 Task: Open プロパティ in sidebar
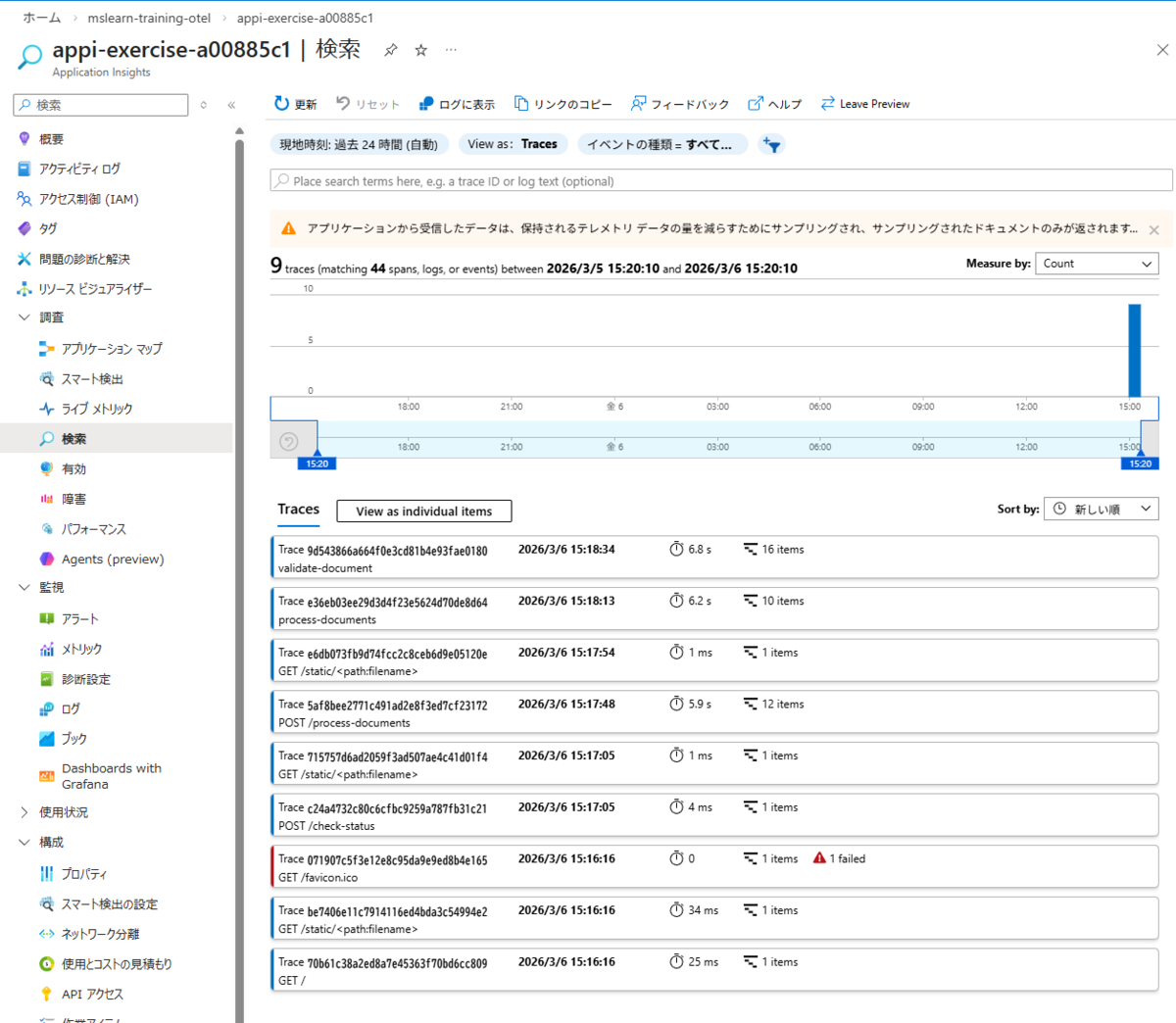84,874
